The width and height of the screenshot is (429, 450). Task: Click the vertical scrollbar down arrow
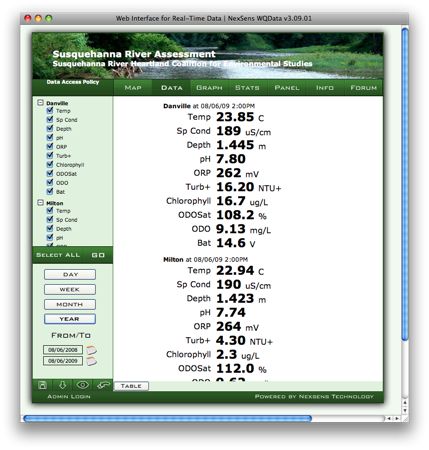point(405,411)
